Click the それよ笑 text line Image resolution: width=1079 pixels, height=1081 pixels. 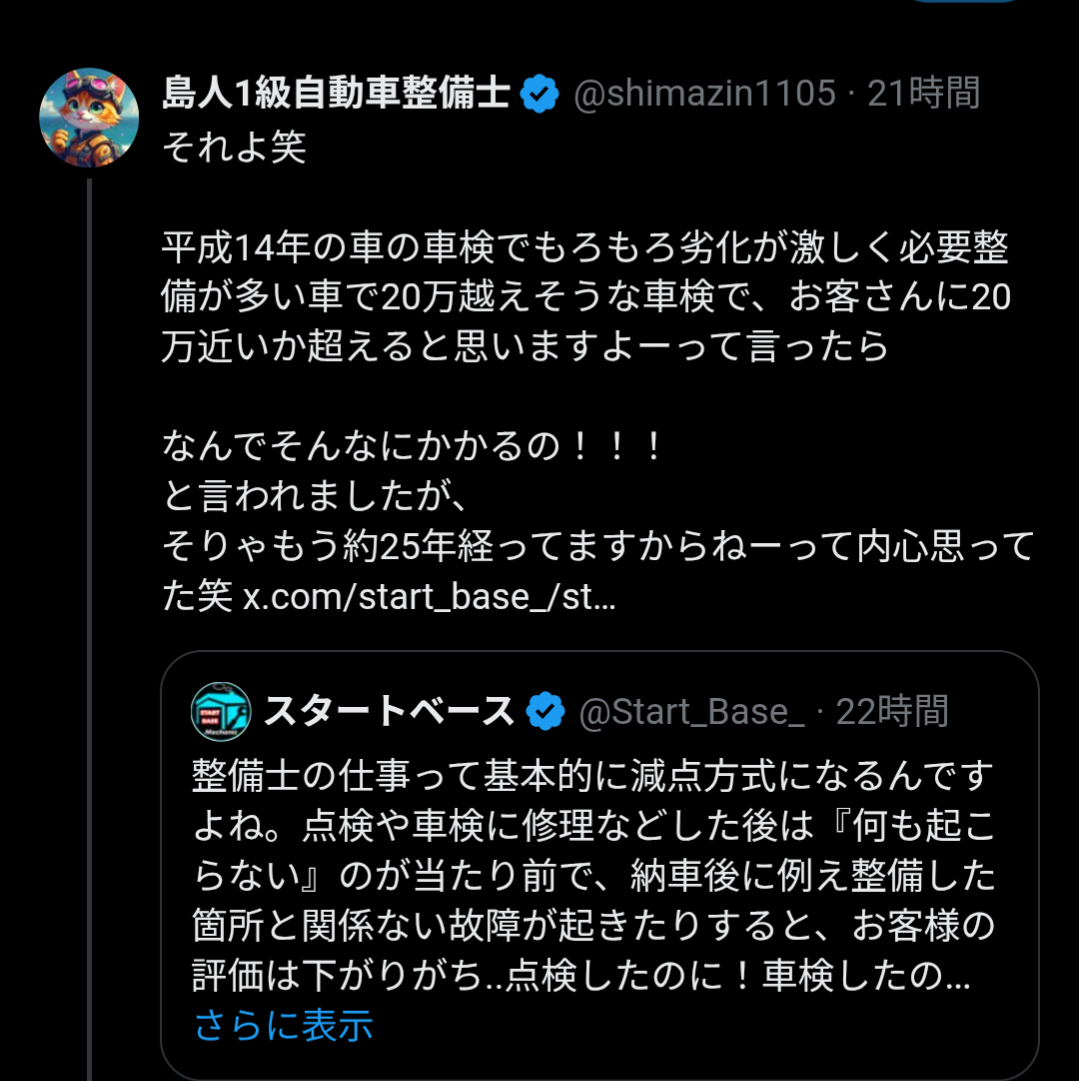234,148
